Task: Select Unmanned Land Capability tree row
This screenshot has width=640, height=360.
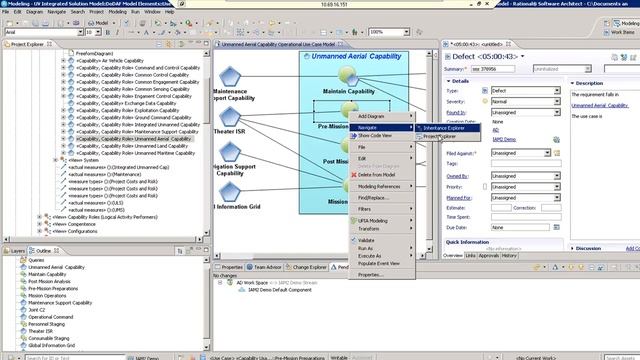Action: coord(132,146)
